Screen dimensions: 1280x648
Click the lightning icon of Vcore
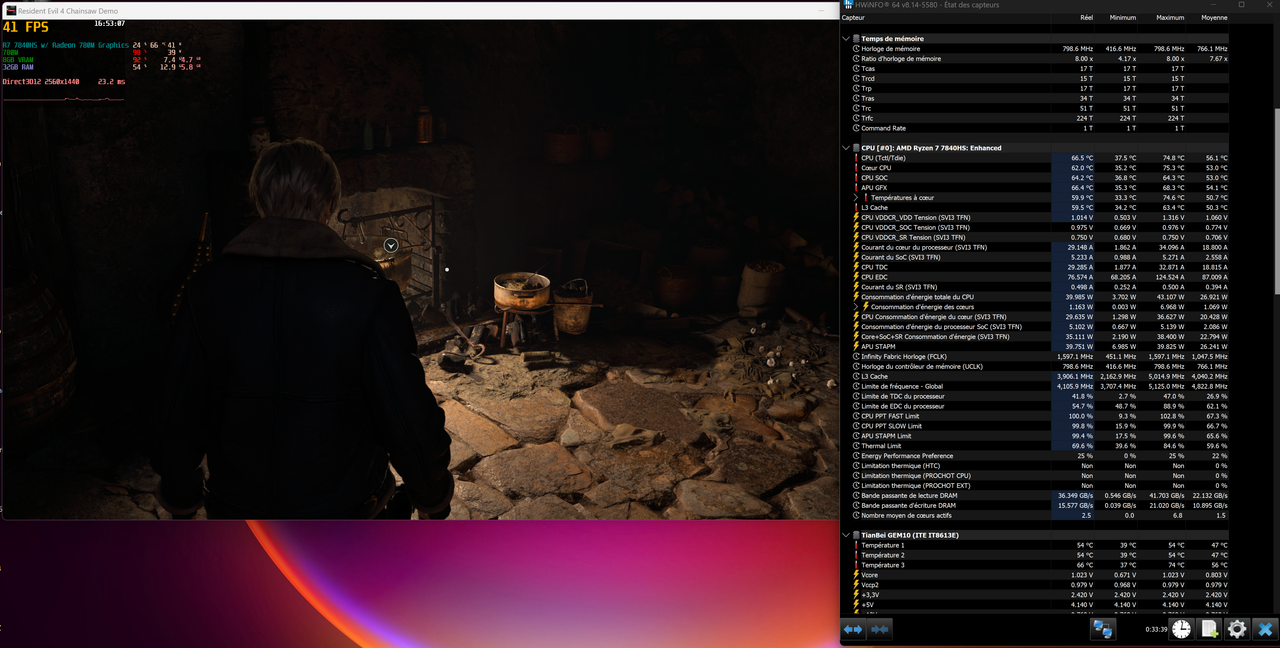point(856,575)
